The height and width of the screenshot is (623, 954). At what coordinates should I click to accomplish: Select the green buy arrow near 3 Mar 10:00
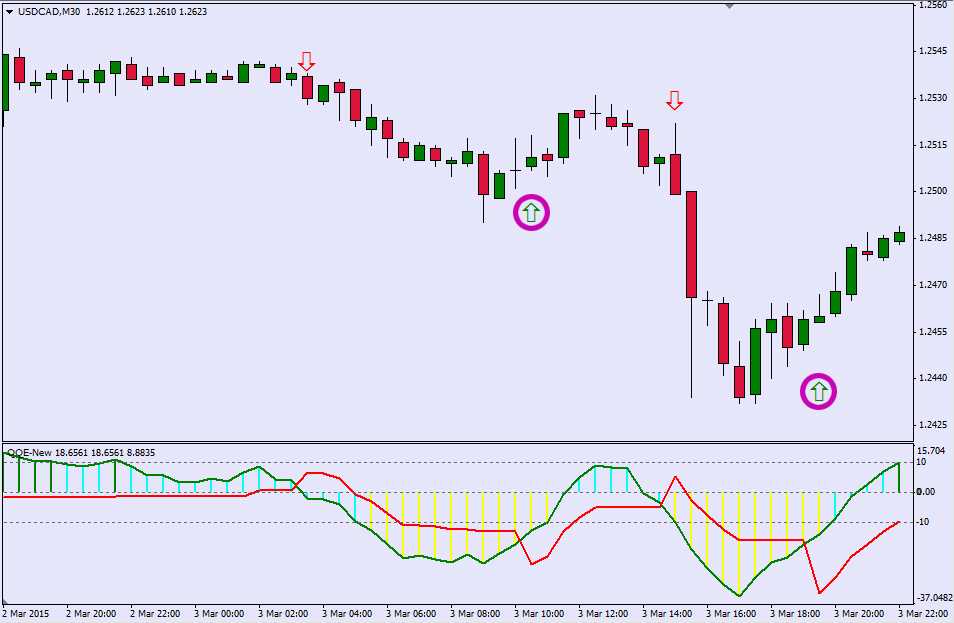531,212
